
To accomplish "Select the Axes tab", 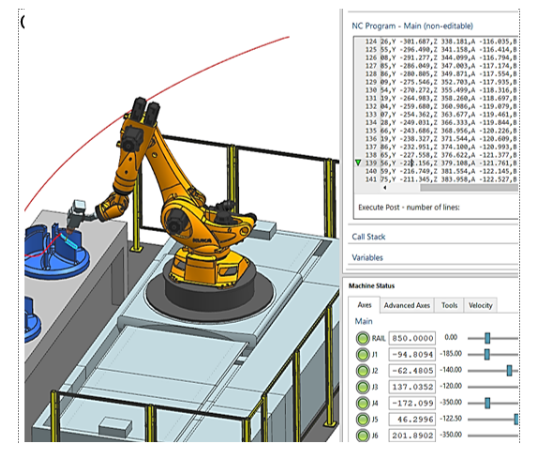I will click(364, 305).
